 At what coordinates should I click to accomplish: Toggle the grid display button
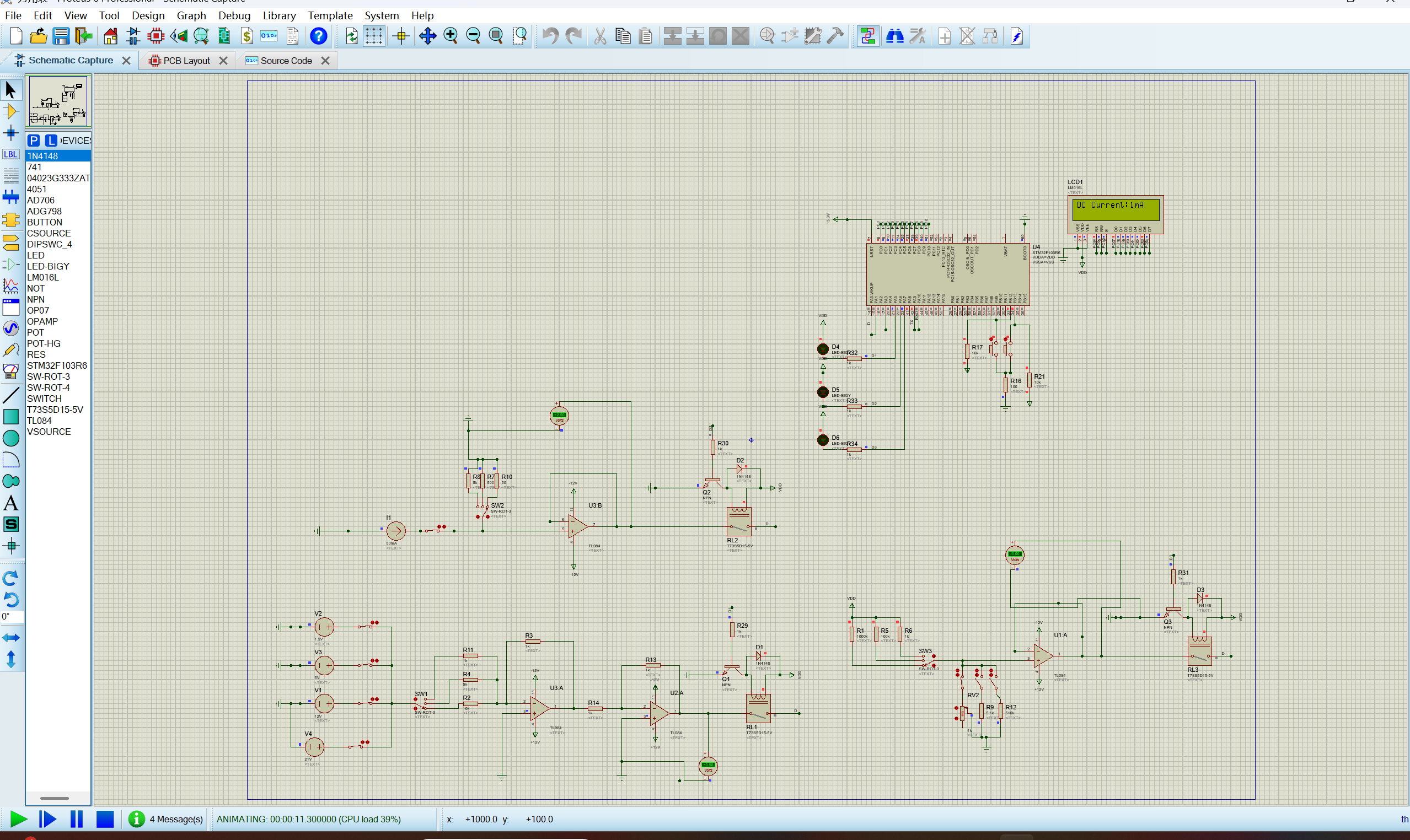point(374,36)
